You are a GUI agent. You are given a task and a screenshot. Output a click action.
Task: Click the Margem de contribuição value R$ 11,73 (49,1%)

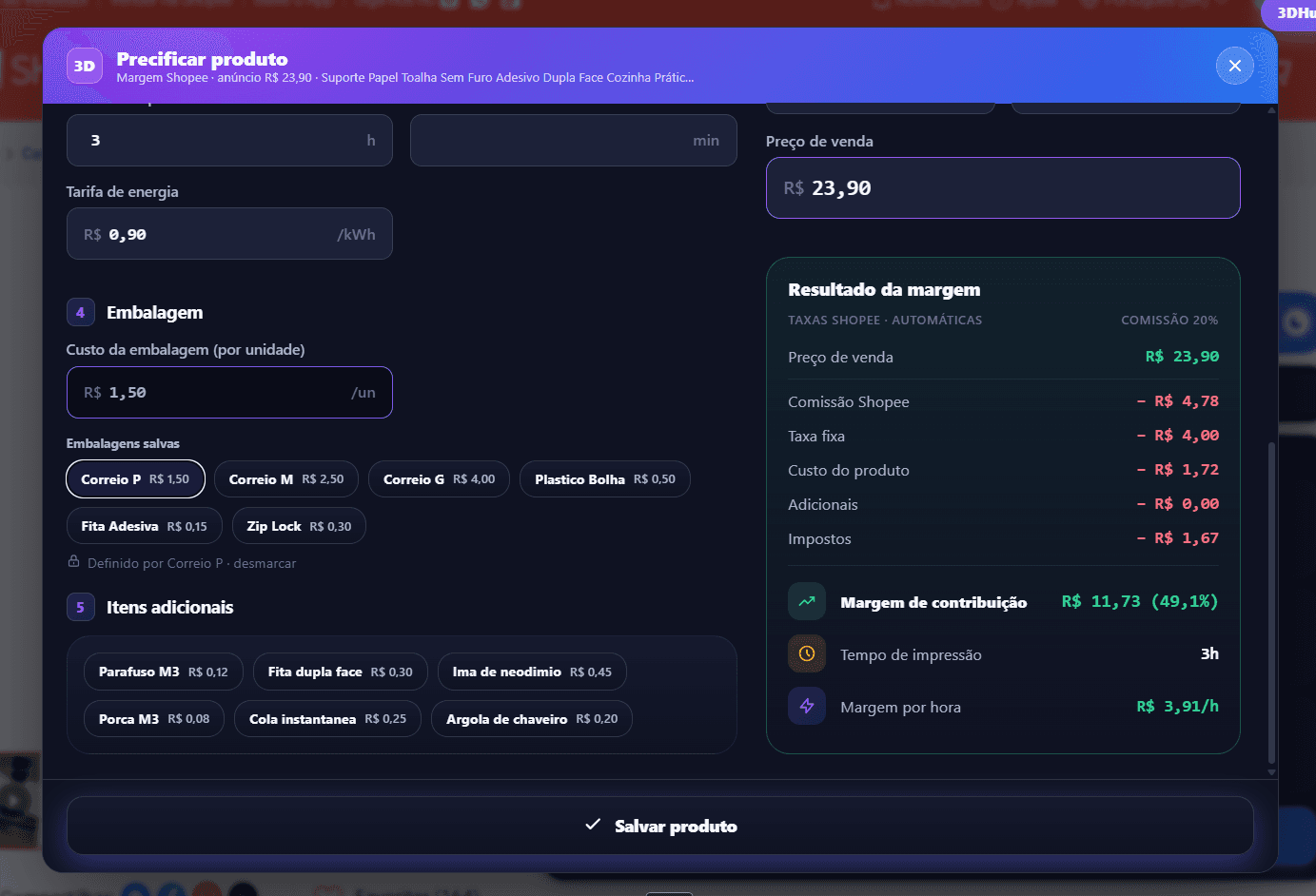tap(1140, 601)
